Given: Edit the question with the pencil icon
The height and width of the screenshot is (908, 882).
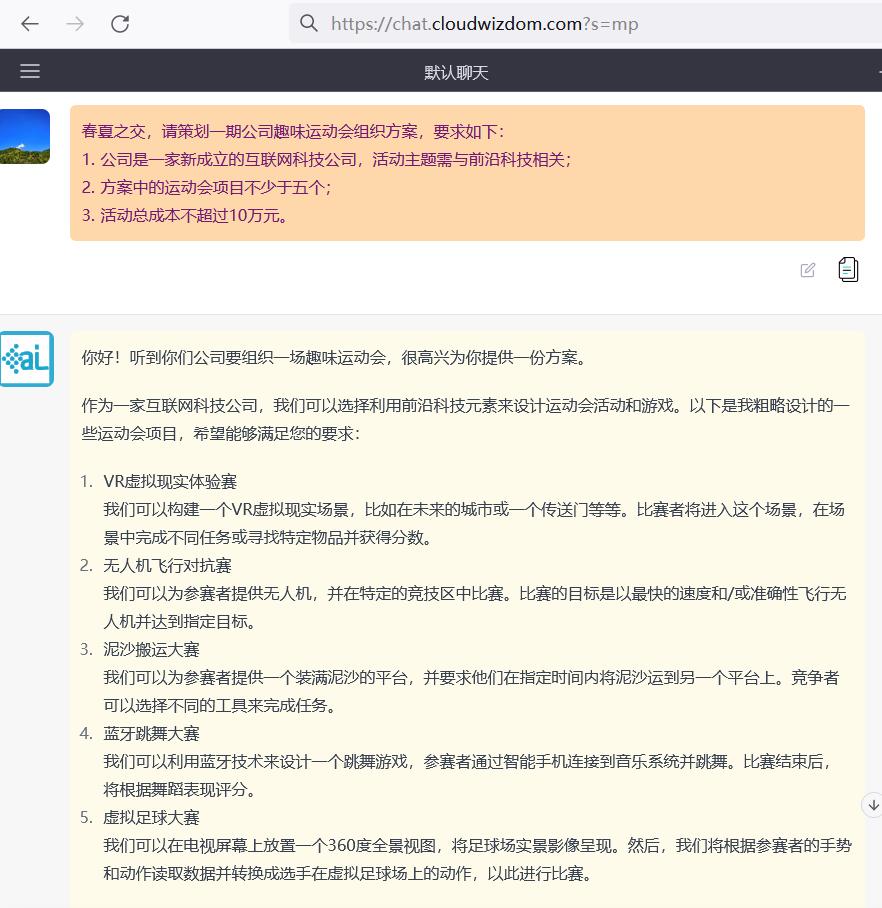Looking at the screenshot, I should pos(807,269).
